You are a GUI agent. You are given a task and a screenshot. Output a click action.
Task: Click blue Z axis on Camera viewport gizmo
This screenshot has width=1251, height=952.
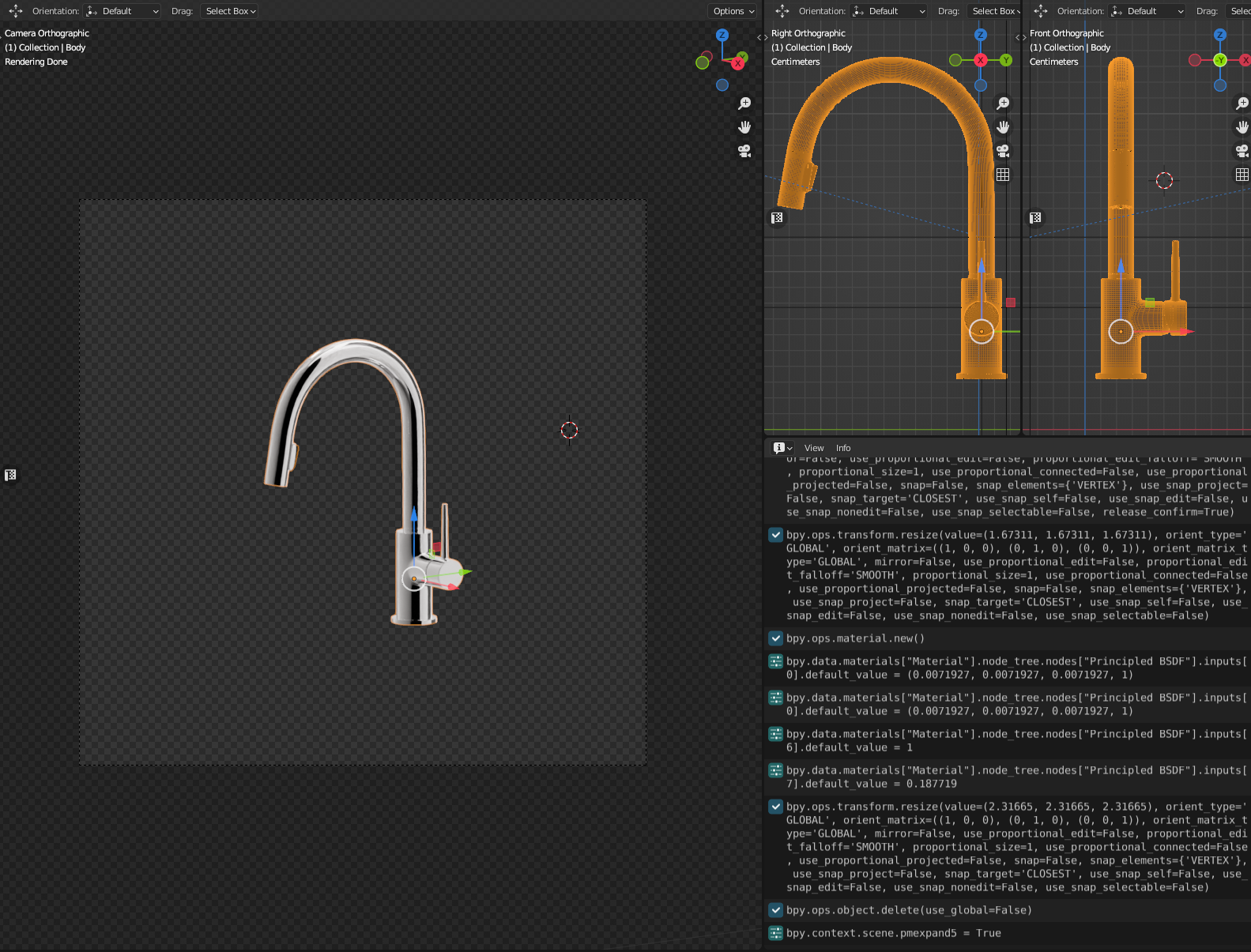(x=722, y=36)
